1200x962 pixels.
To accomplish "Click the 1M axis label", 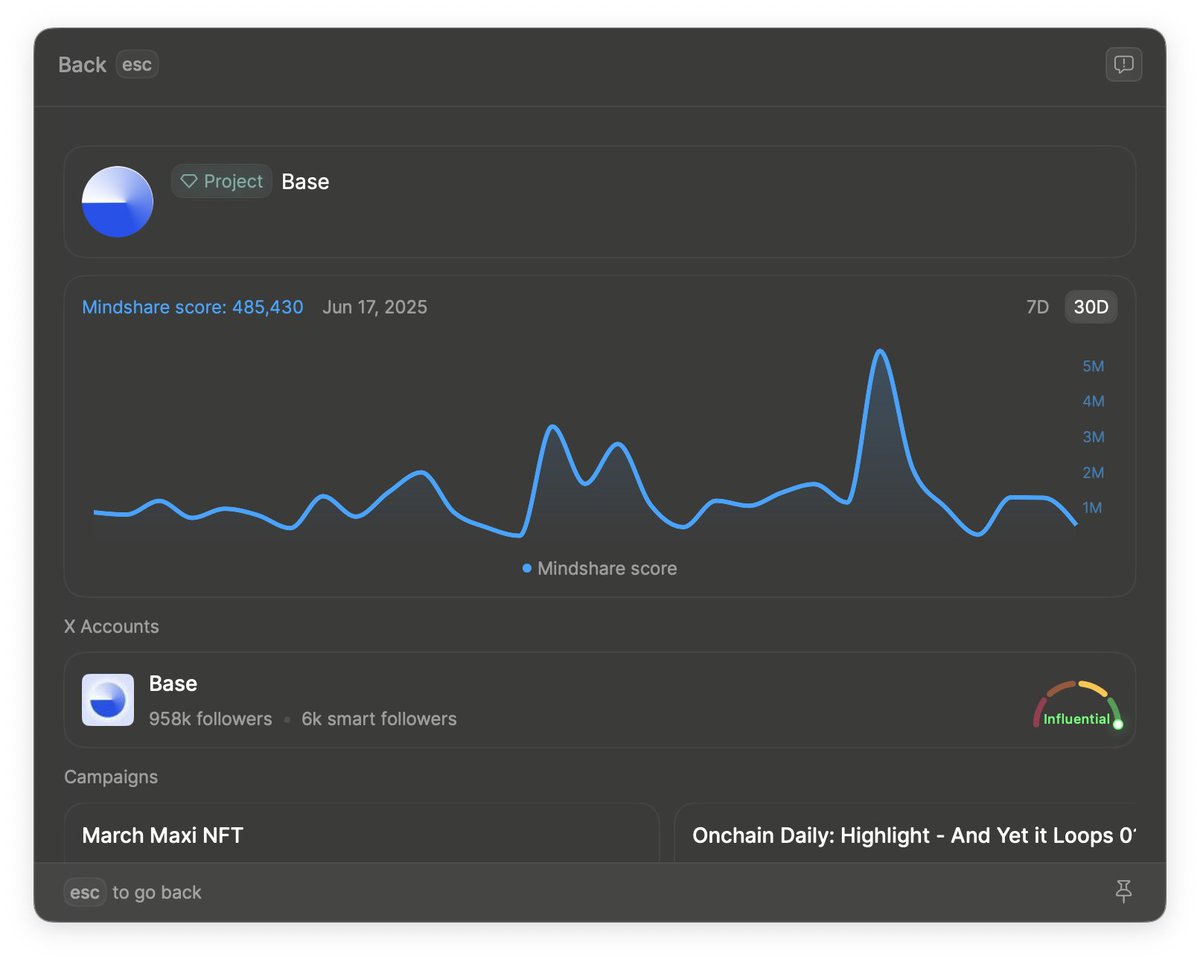I will click(x=1093, y=507).
